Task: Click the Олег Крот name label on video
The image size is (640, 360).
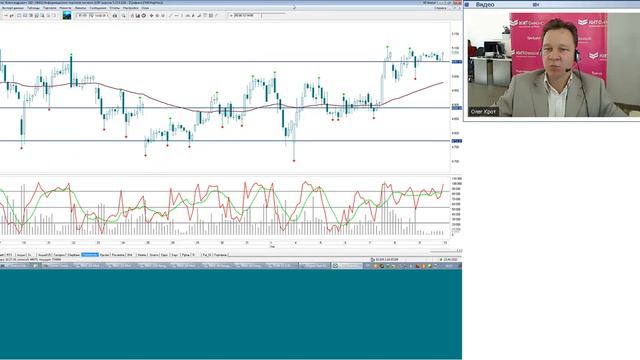Action: (484, 111)
